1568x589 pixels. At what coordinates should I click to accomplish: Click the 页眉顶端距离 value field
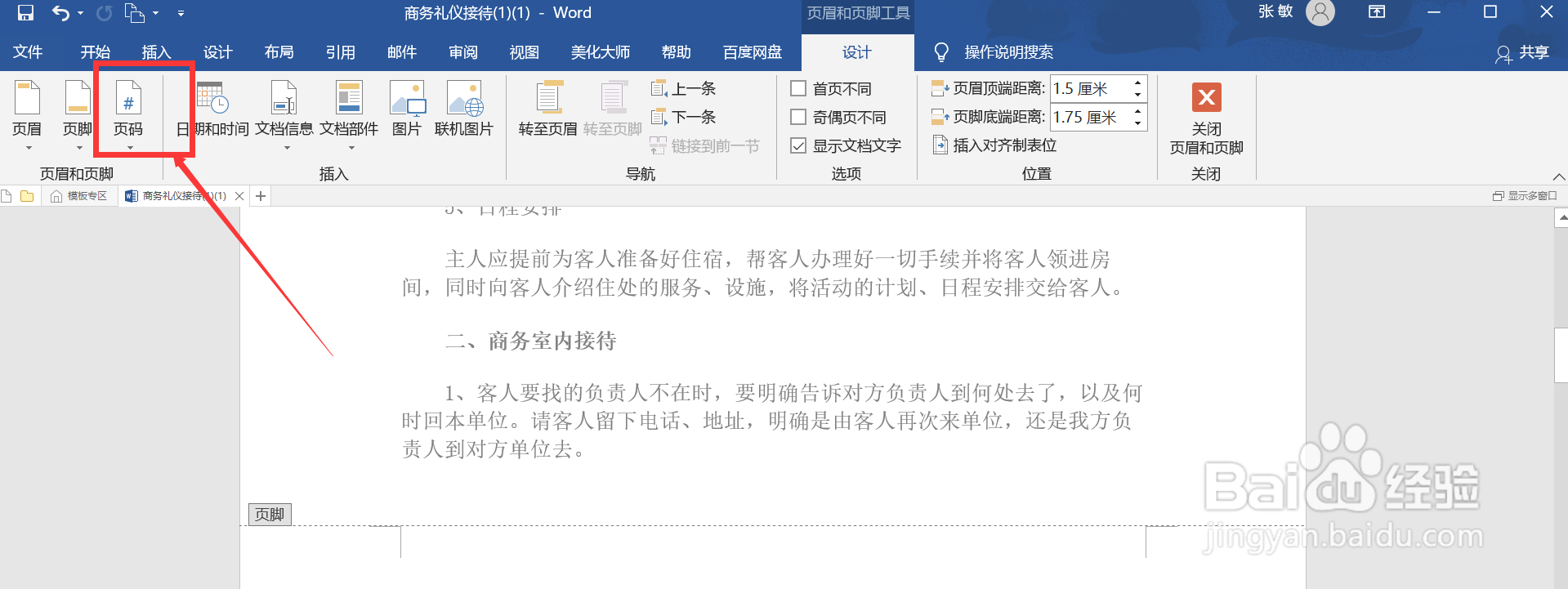click(1090, 88)
